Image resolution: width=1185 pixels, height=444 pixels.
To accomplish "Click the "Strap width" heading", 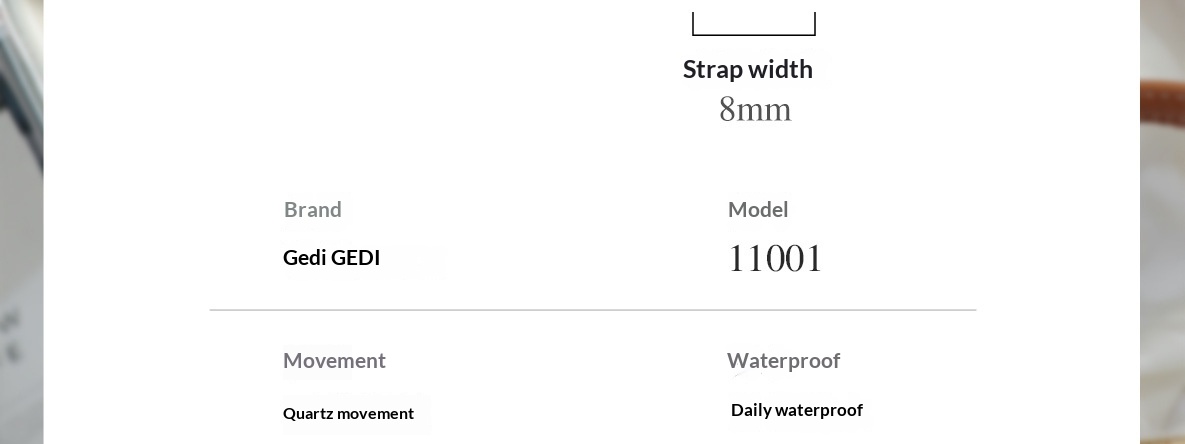I will pos(748,69).
